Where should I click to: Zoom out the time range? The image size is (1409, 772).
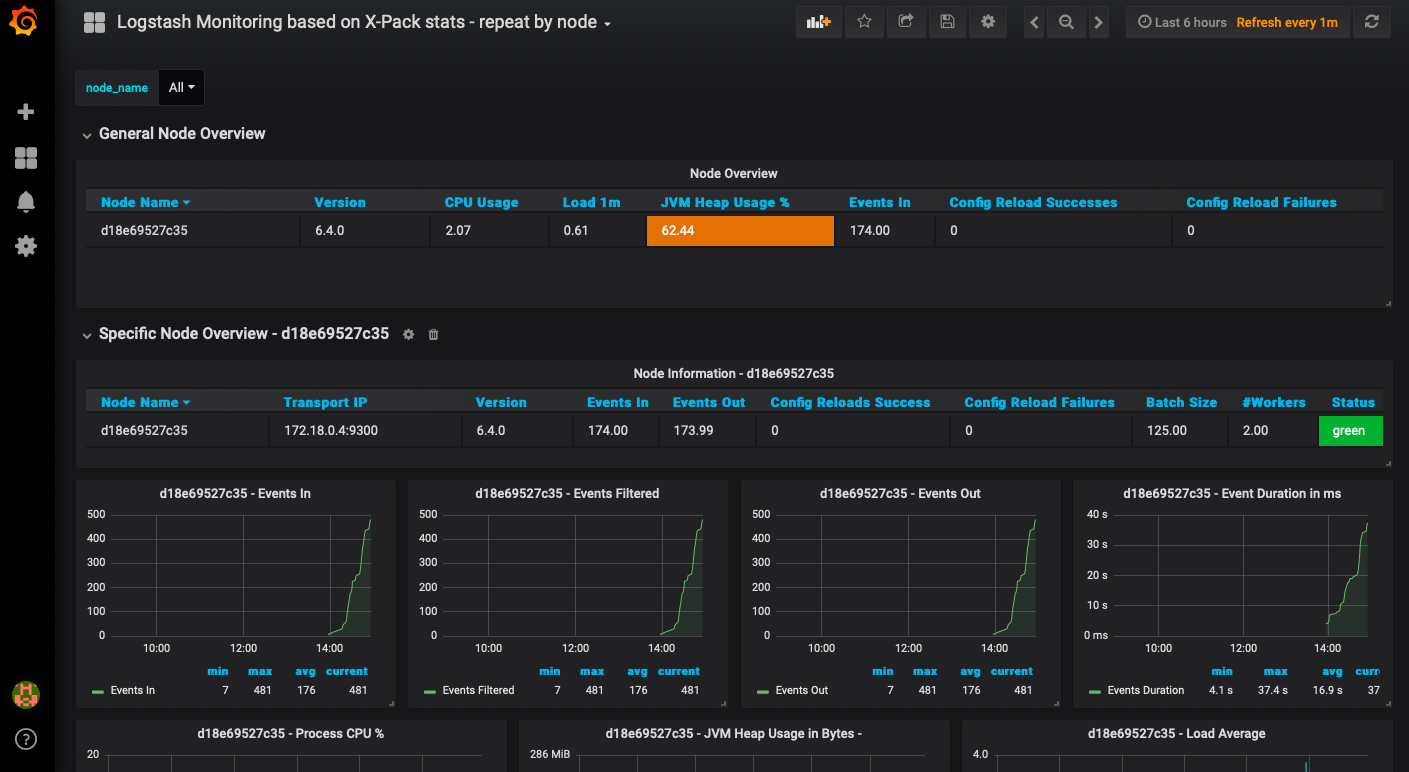point(1067,22)
